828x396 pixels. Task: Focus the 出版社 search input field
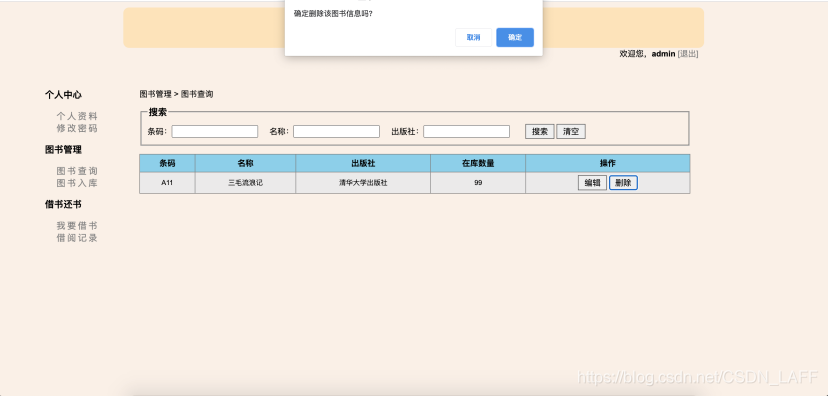466,131
